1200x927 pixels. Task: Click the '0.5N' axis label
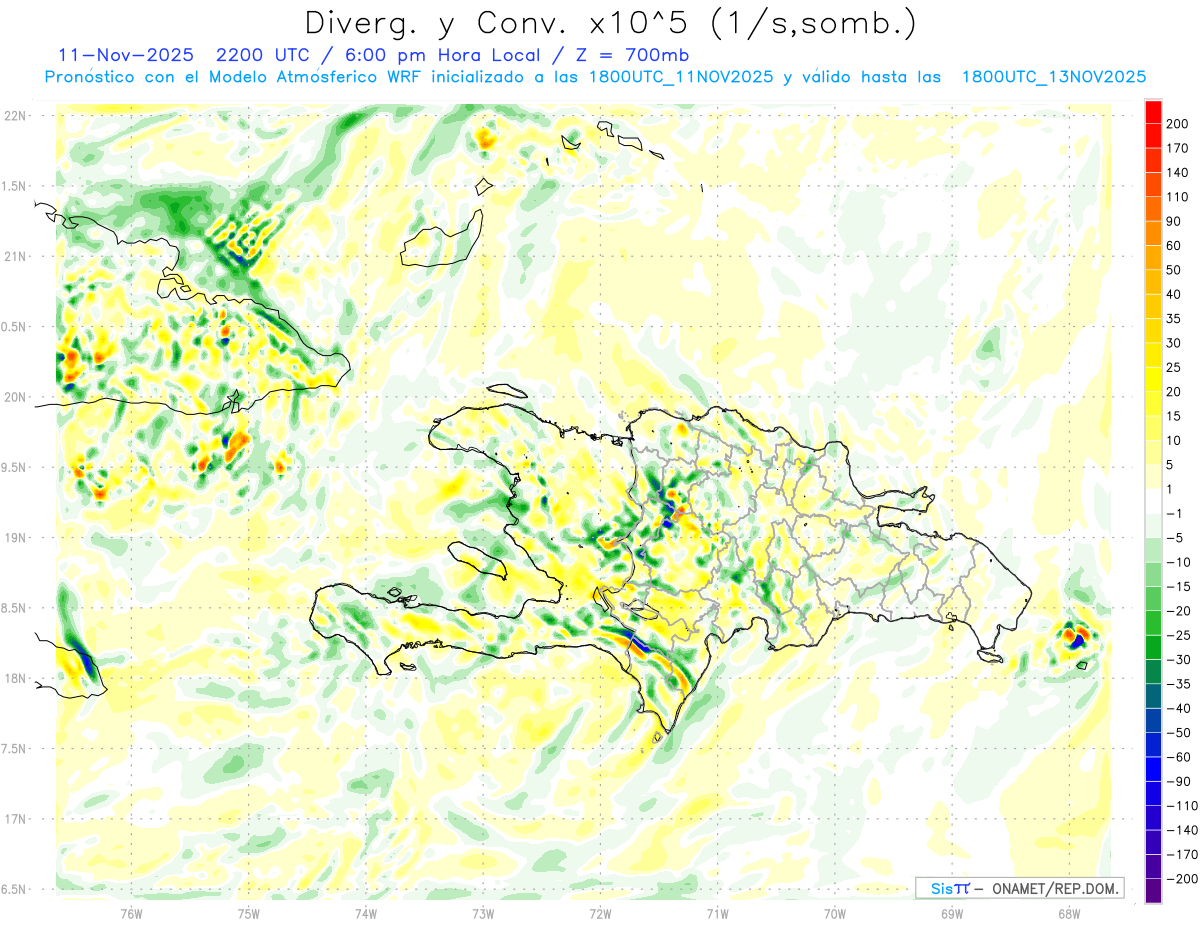[x=14, y=327]
